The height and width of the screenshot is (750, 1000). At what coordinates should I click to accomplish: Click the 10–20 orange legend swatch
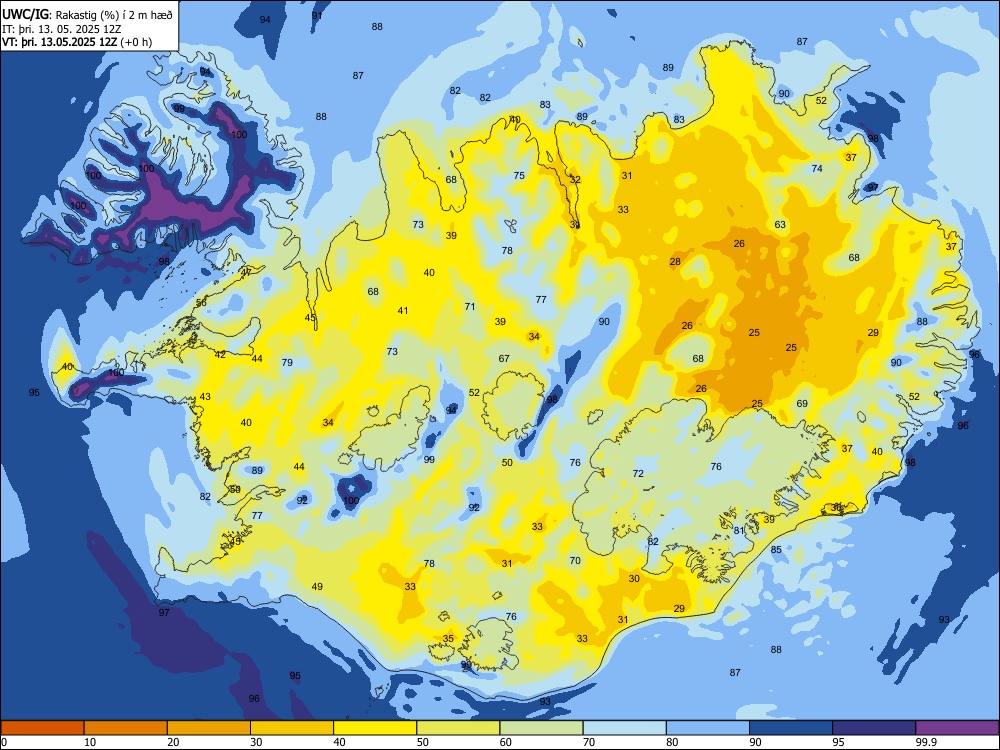coord(126,728)
